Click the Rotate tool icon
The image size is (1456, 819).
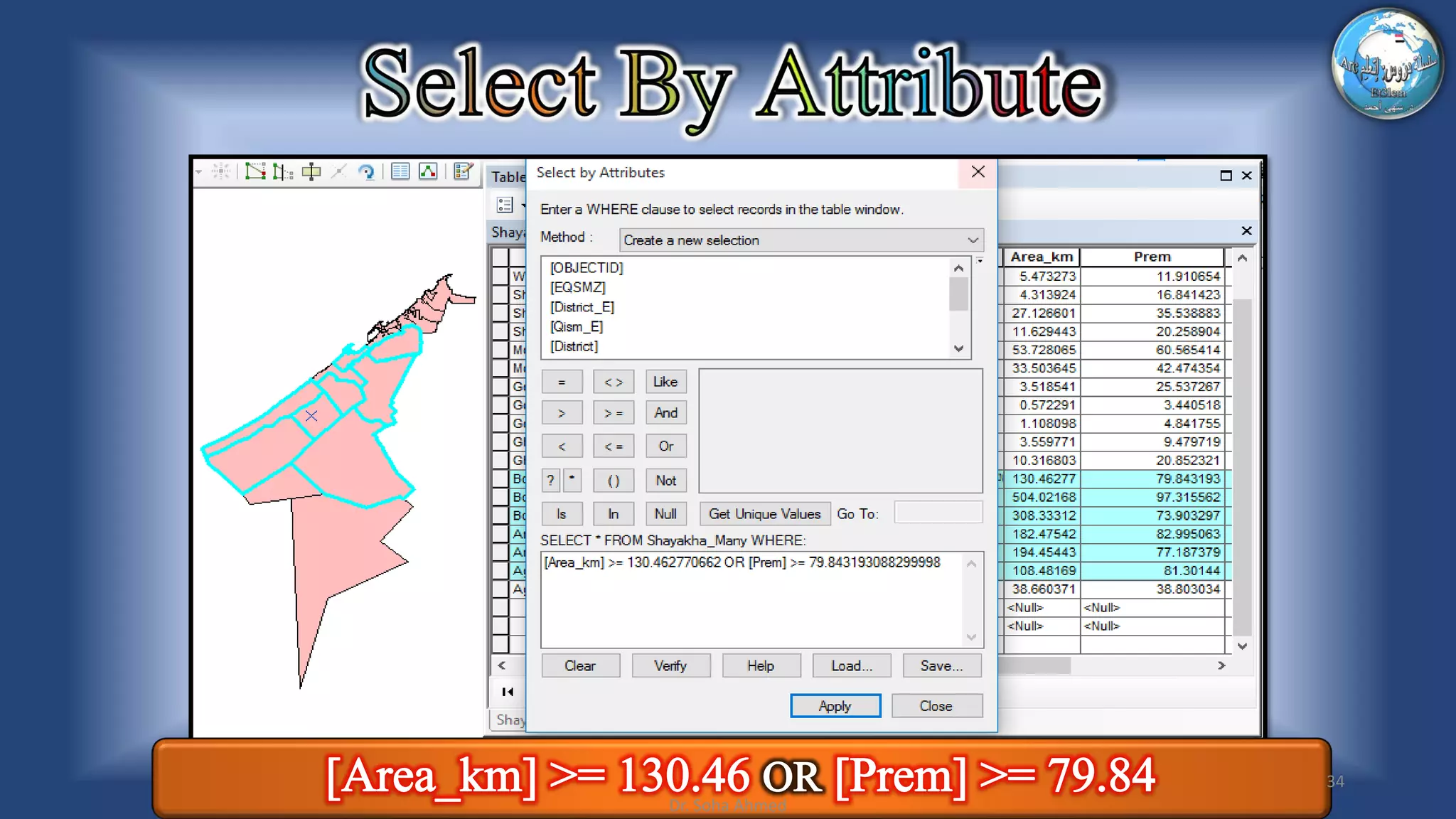pyautogui.click(x=367, y=171)
